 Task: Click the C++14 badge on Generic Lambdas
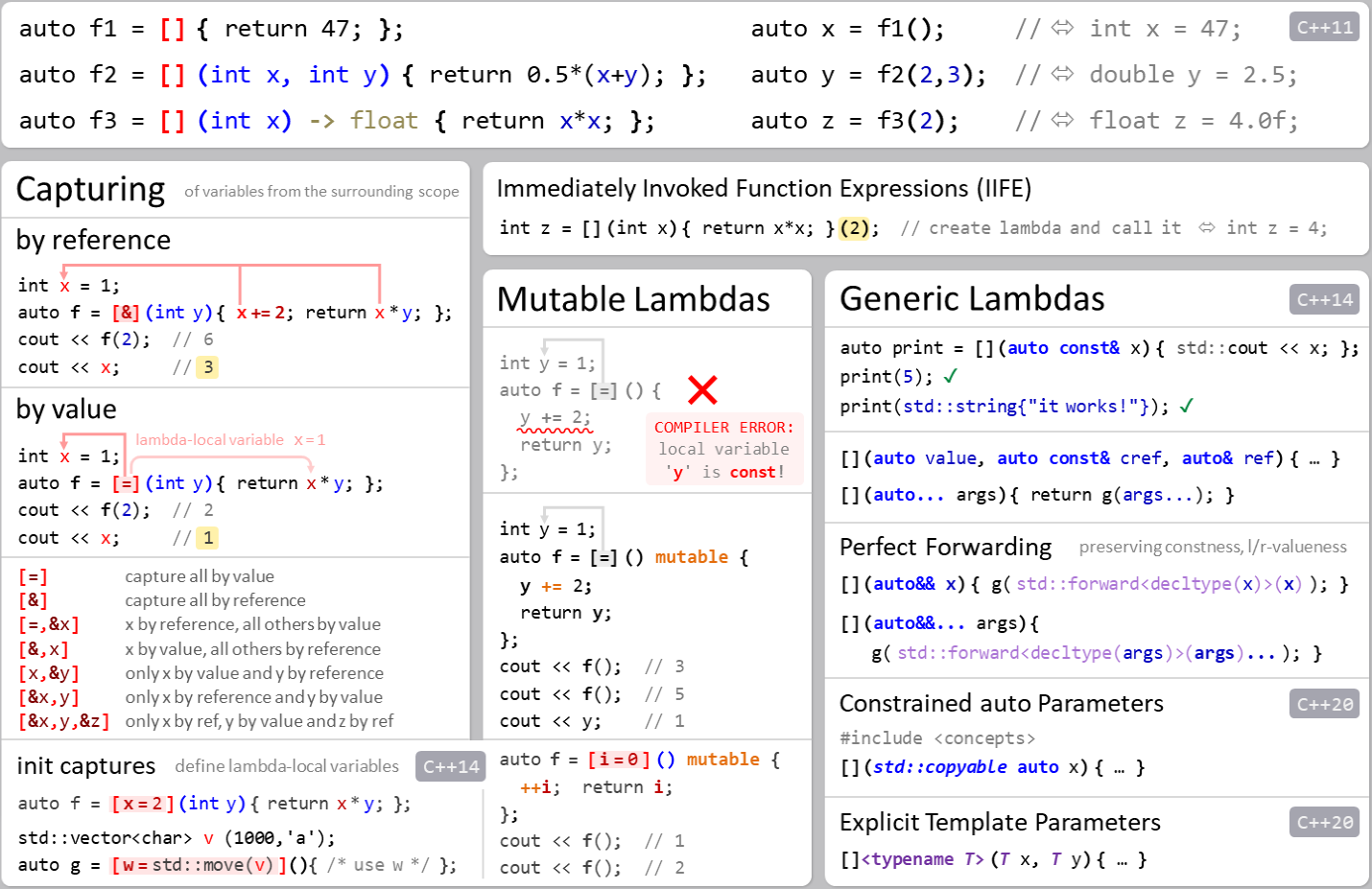(x=1324, y=299)
